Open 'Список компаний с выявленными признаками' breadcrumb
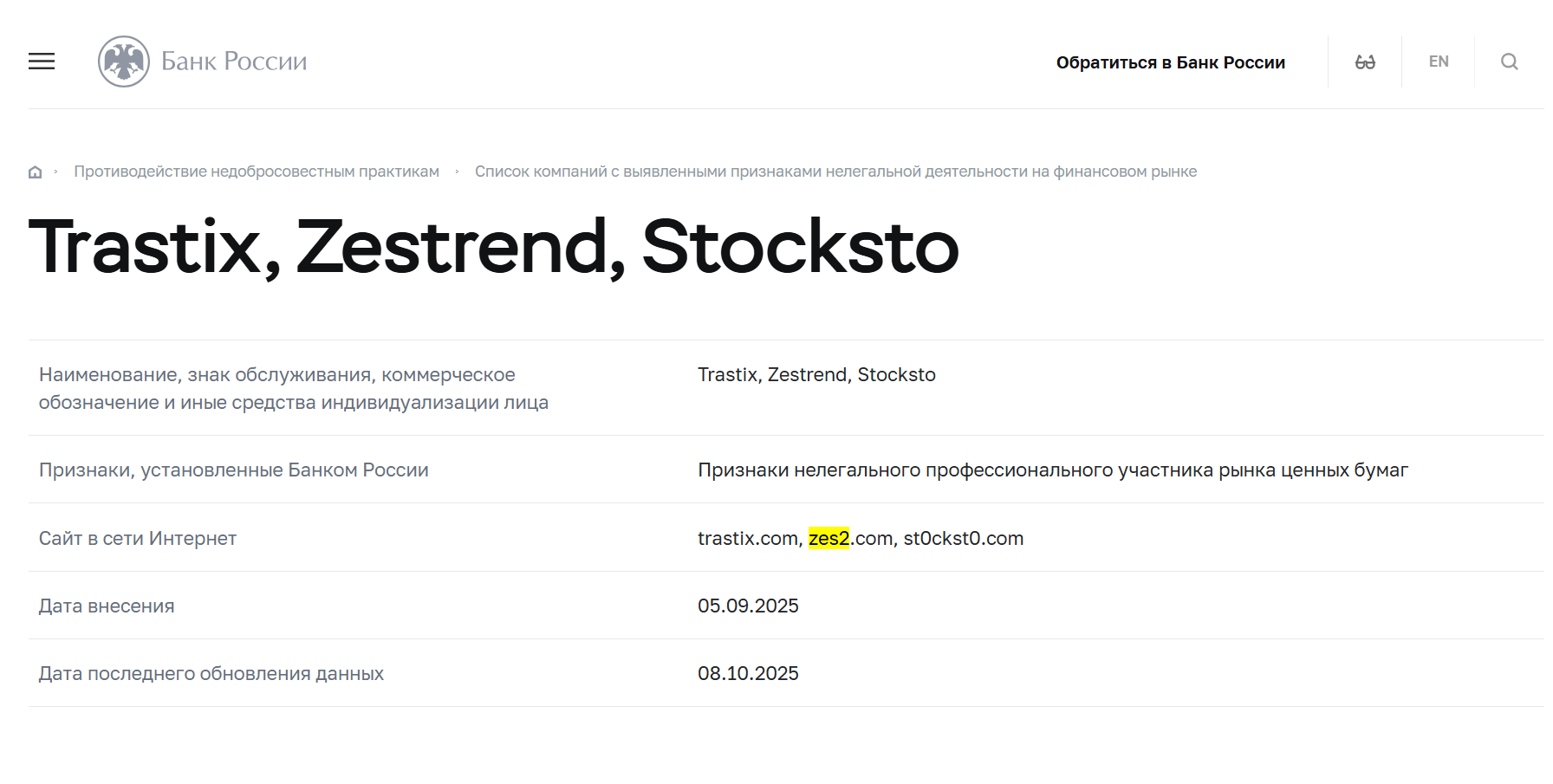 (835, 172)
